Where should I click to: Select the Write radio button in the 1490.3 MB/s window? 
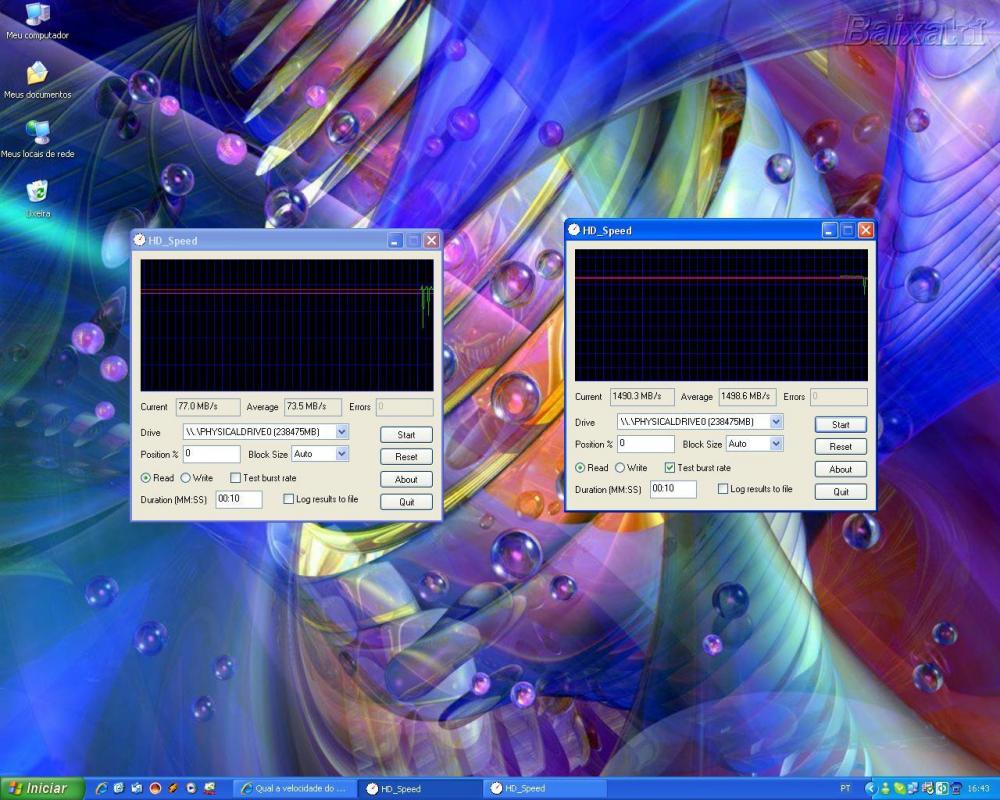pos(620,468)
